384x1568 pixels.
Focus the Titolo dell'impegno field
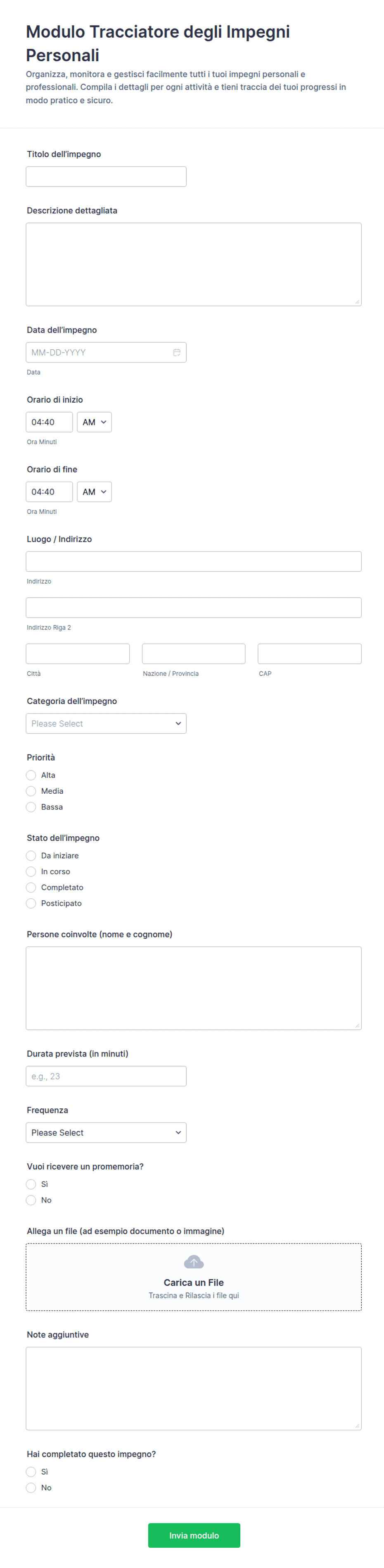click(107, 177)
